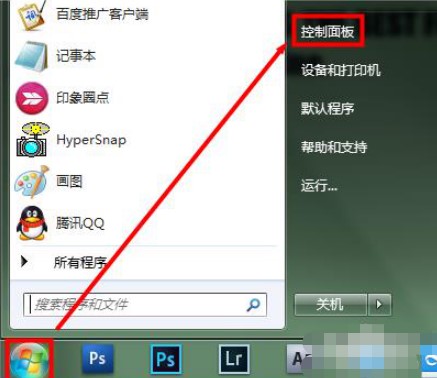
Task: Click the search magnifier icon
Action: pos(253,304)
